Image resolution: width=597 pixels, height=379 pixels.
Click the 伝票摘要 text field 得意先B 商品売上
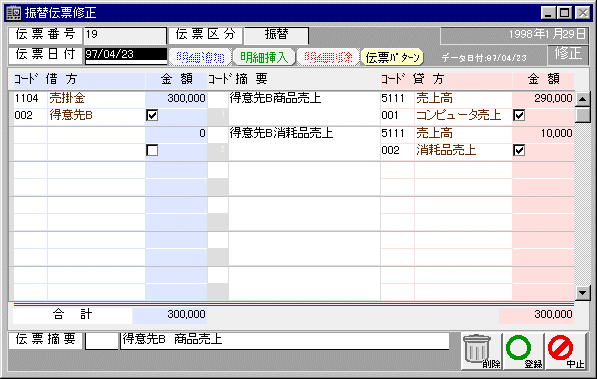click(x=285, y=340)
